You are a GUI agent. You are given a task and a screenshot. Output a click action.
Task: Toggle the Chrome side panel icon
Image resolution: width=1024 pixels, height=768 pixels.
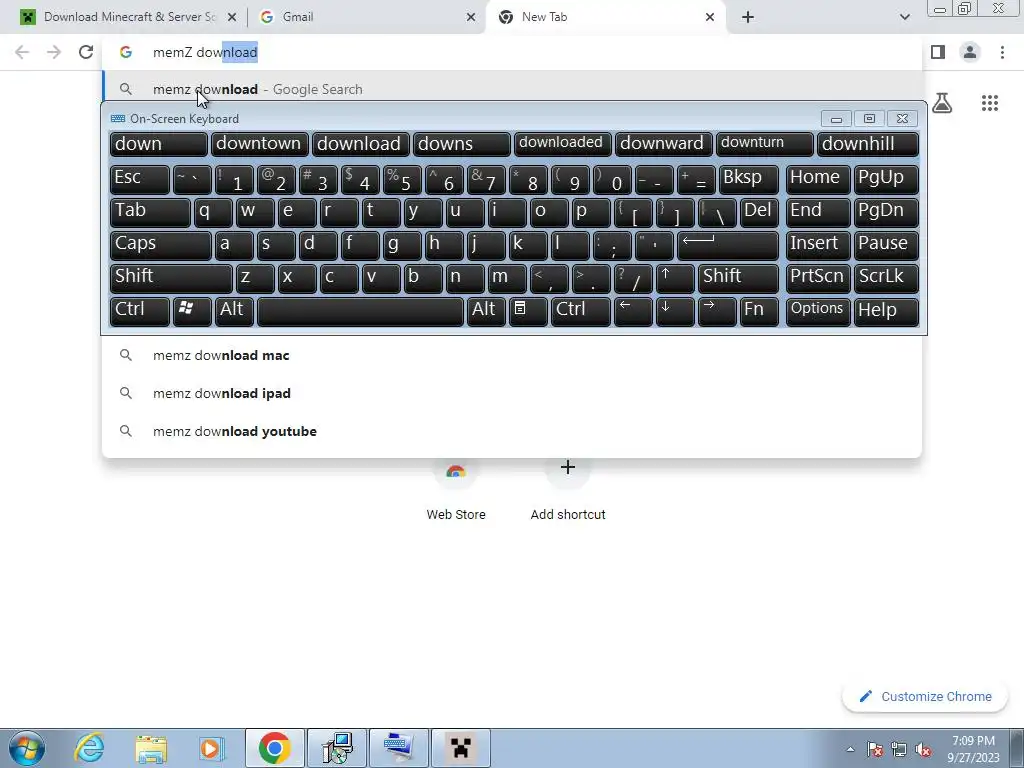pyautogui.click(x=938, y=52)
